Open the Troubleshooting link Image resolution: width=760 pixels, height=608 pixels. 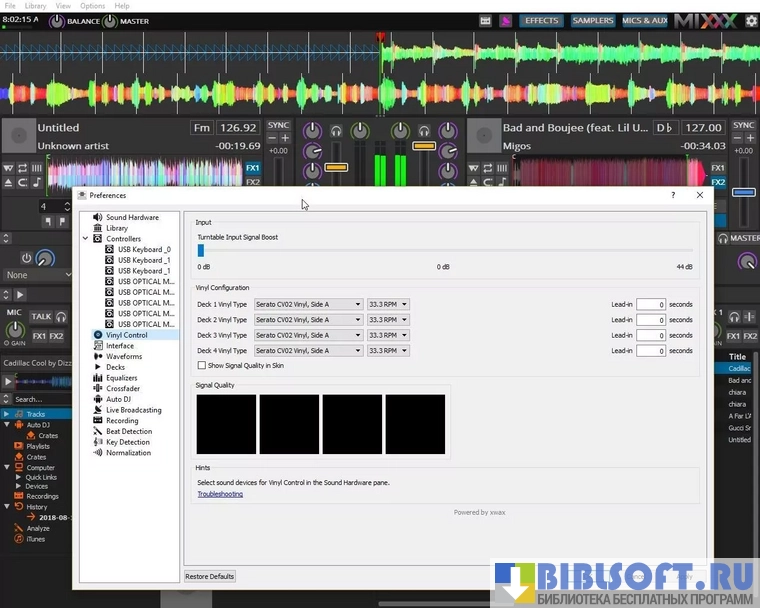pos(220,494)
